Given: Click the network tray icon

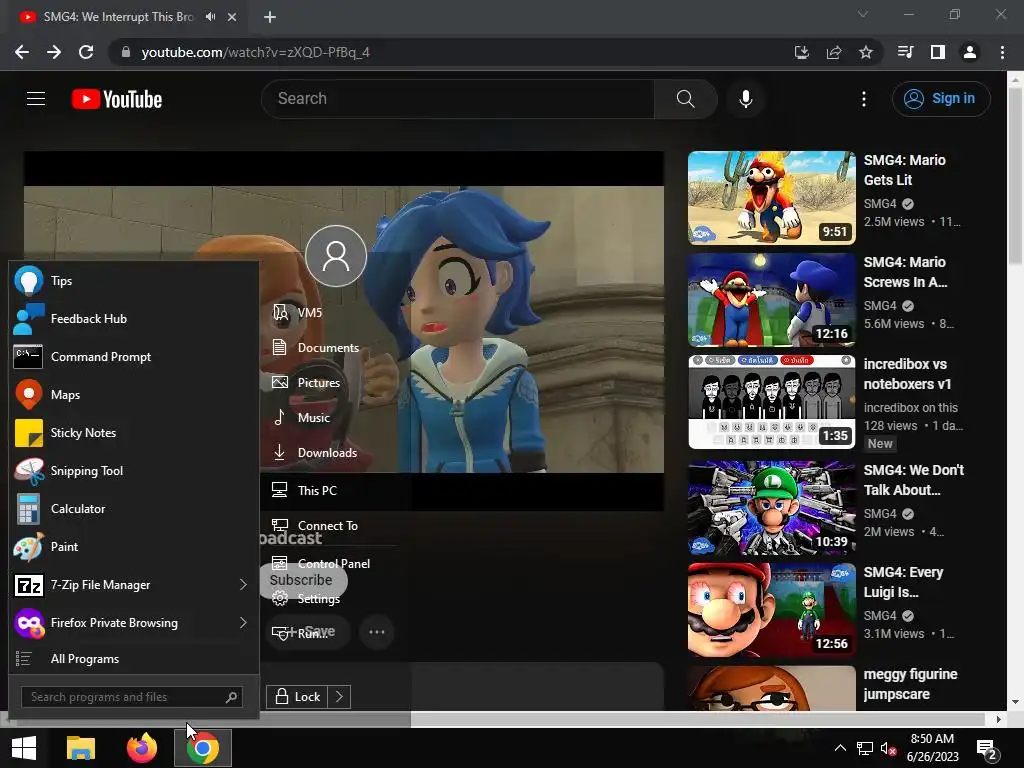Looking at the screenshot, I should point(865,748).
